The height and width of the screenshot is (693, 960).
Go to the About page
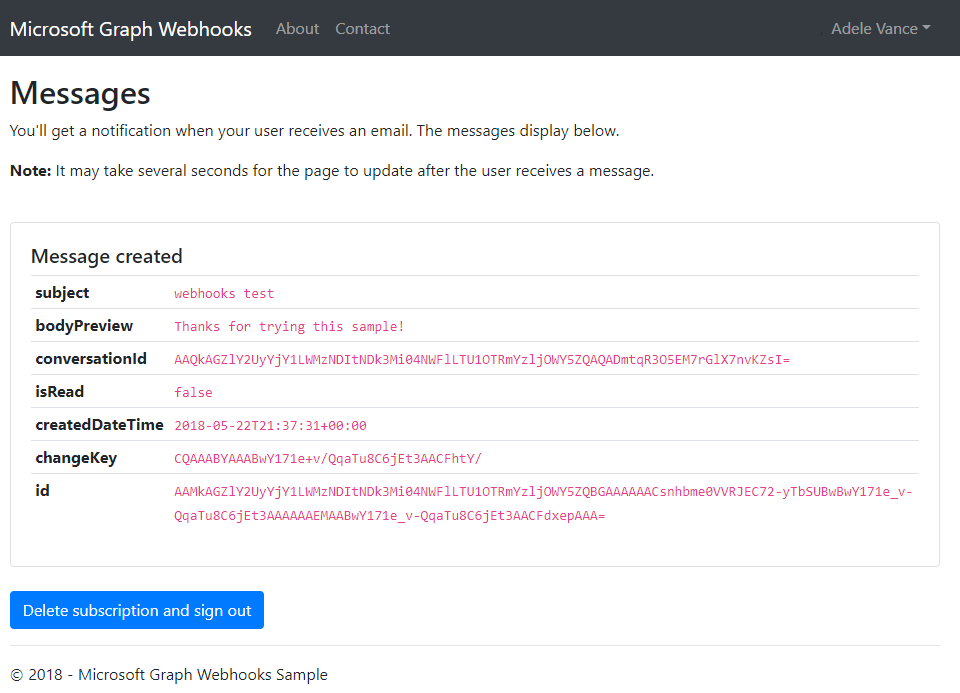tap(297, 29)
